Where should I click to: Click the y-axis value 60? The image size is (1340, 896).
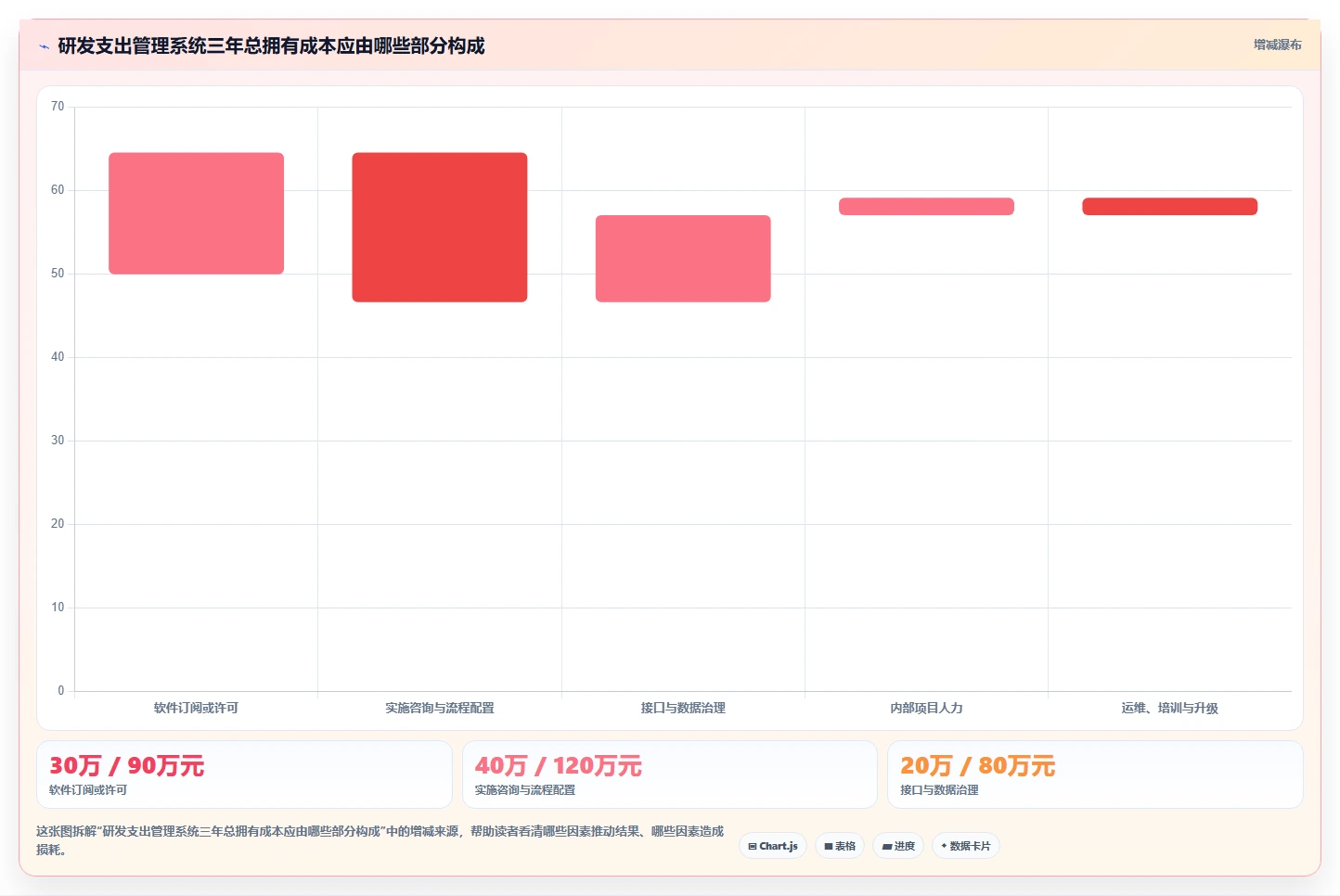58,190
